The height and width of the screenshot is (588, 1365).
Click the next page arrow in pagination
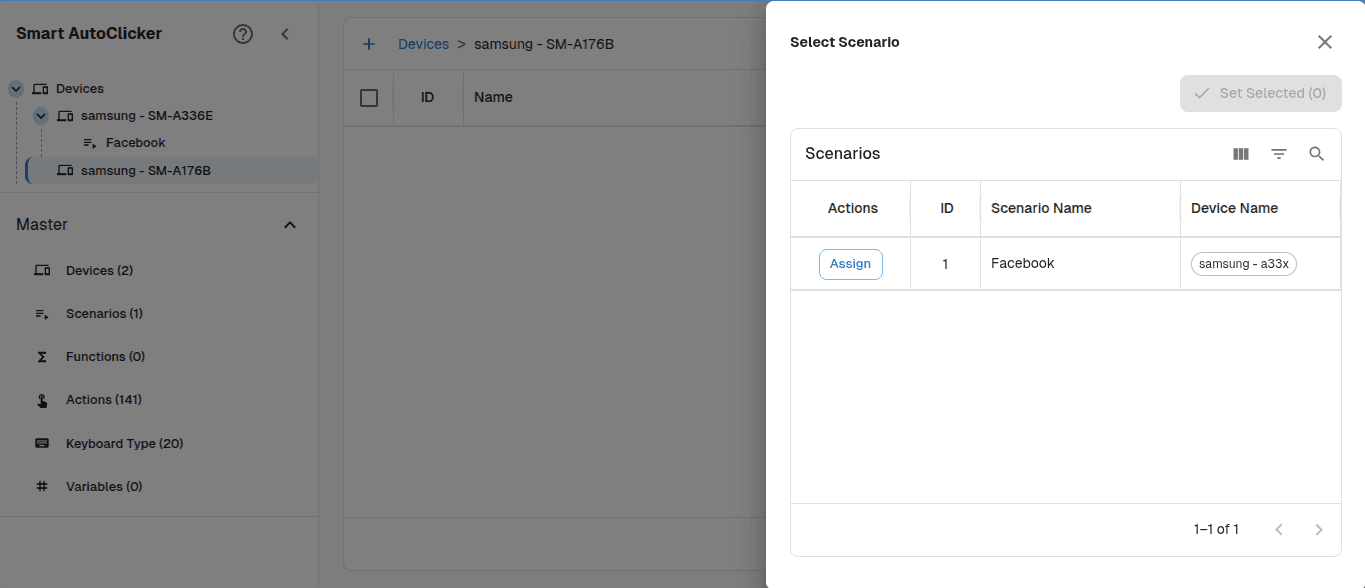tap(1318, 529)
